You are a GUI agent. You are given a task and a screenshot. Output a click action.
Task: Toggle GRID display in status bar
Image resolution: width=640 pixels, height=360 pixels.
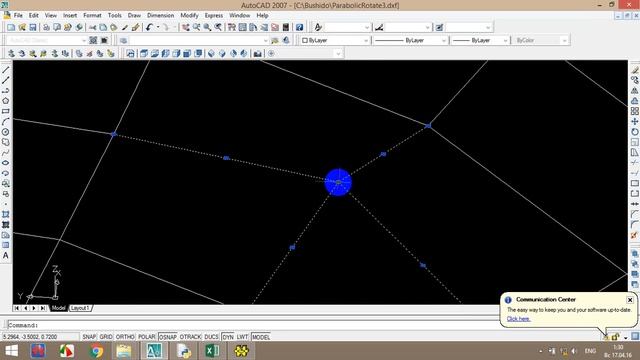tap(106, 337)
